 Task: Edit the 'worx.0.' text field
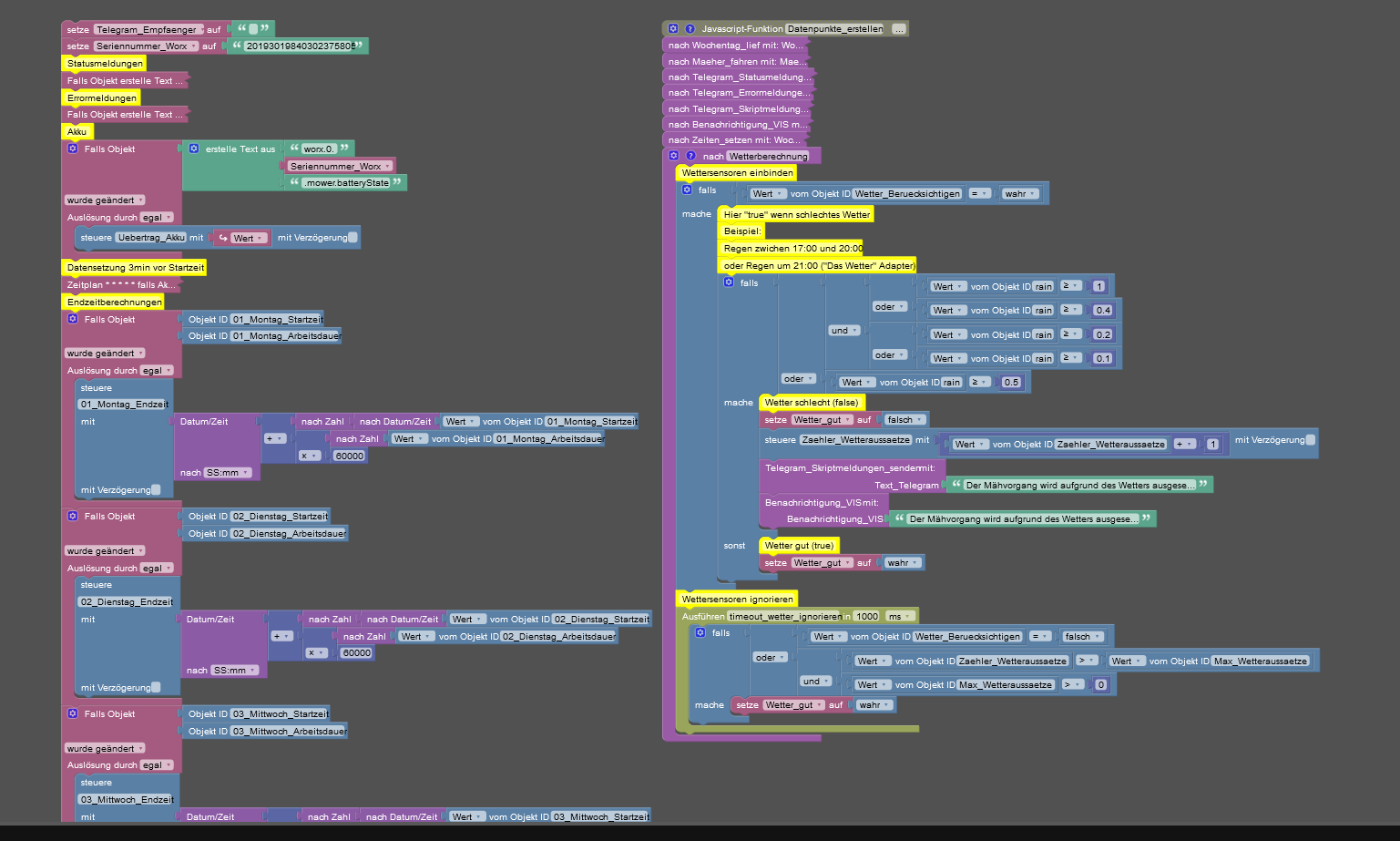tap(319, 149)
